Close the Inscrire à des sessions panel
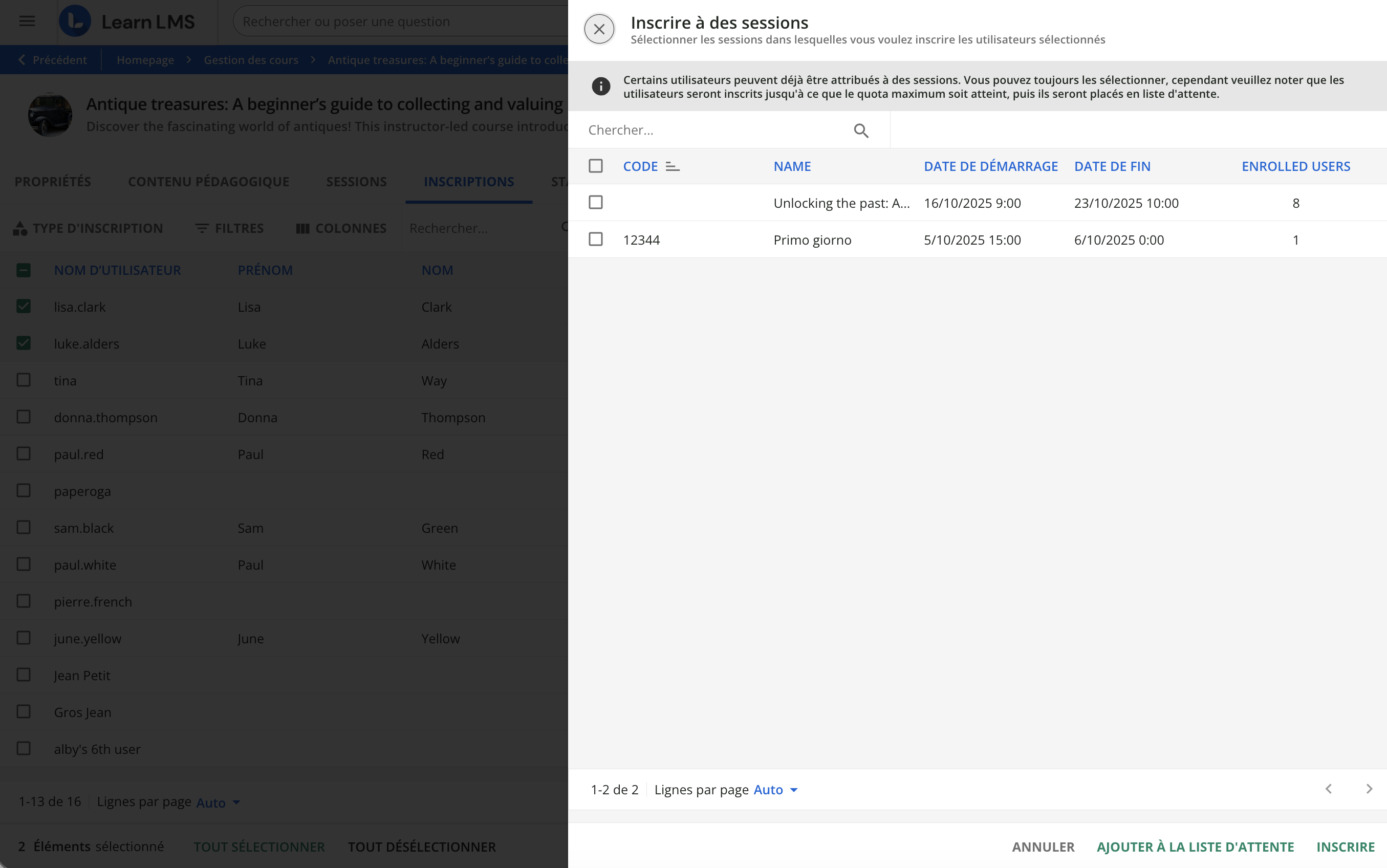The height and width of the screenshot is (868, 1387). coord(599,29)
